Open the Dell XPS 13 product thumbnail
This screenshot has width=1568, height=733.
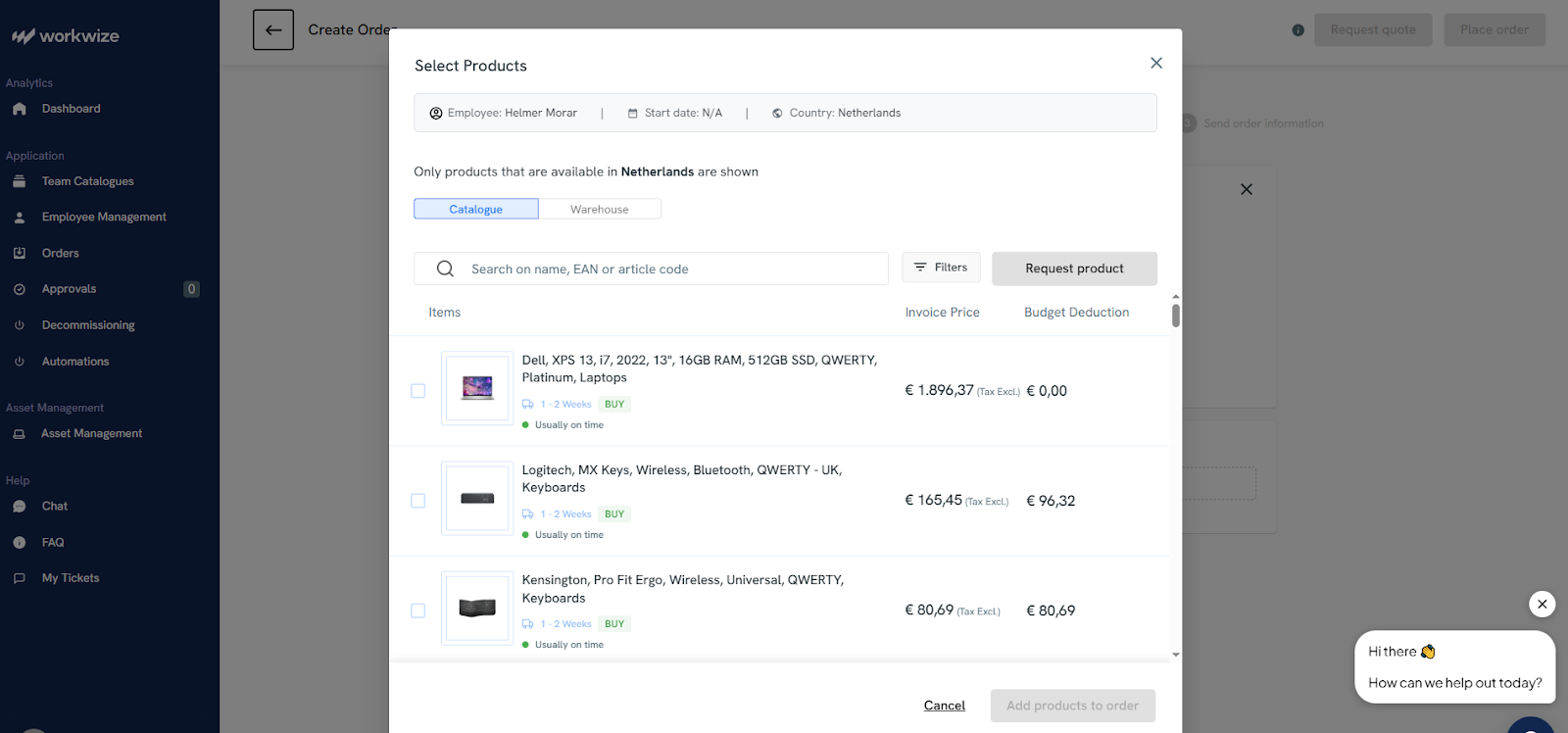pyautogui.click(x=477, y=388)
